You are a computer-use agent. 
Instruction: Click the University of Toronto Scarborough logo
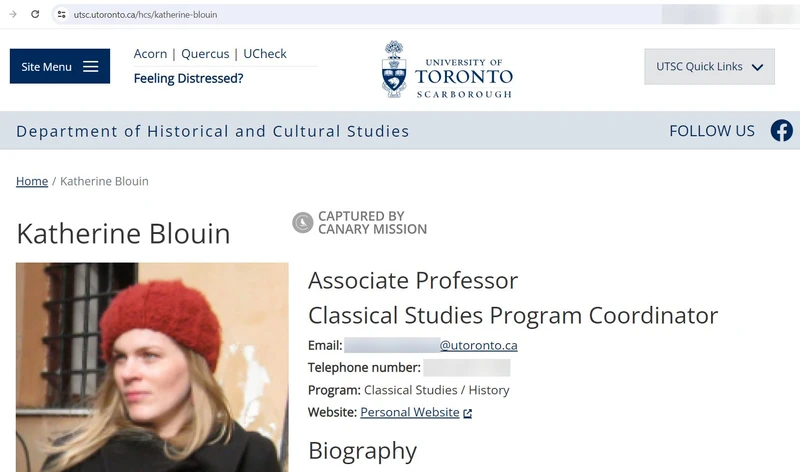pyautogui.click(x=447, y=69)
